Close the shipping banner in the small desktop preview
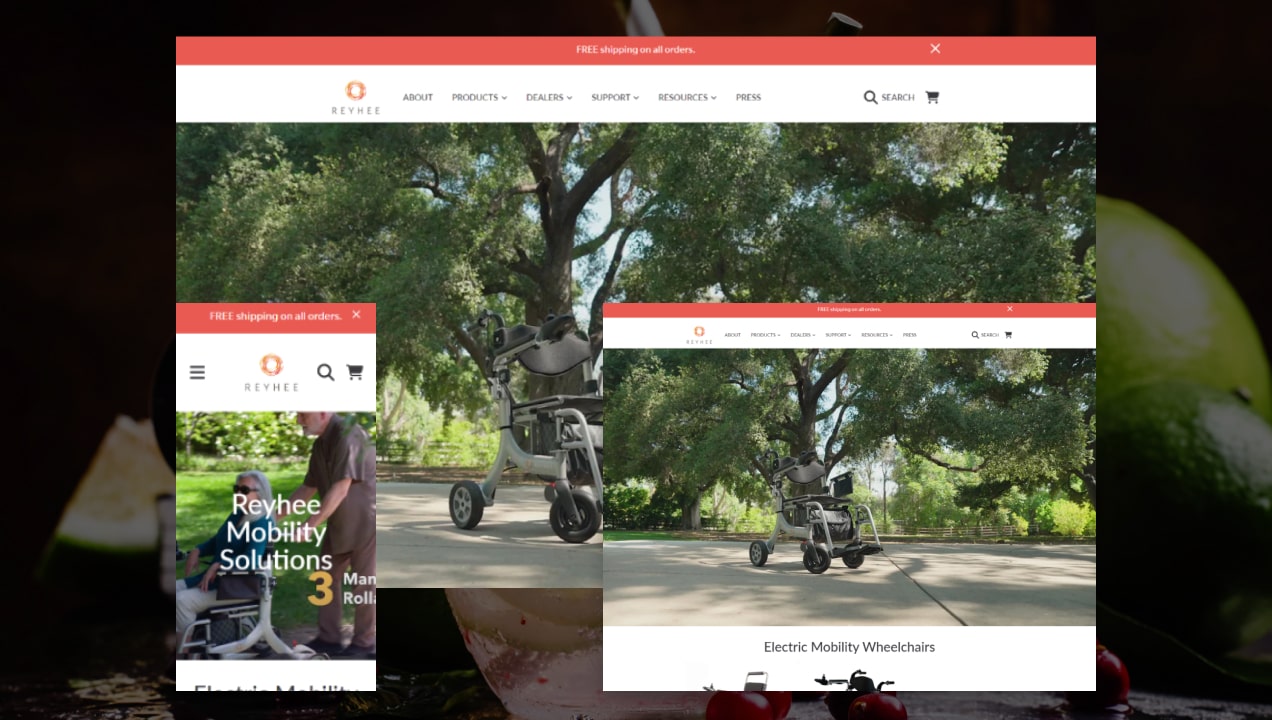 1009,309
